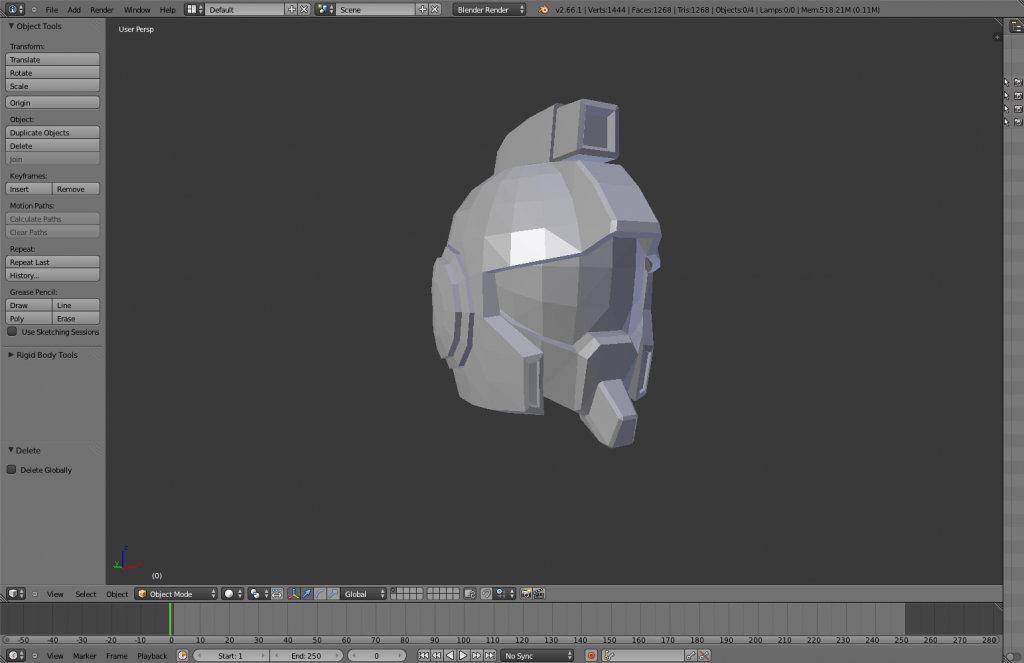Viewport: 1024px width, 663px height.
Task: Expand the Rigid Body Tools panel
Action: pos(10,355)
